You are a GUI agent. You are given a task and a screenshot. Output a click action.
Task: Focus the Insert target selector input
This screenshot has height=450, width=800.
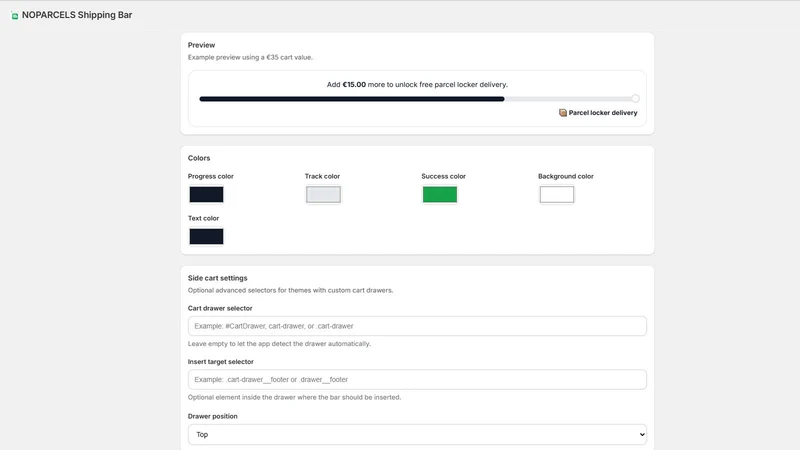(x=417, y=380)
